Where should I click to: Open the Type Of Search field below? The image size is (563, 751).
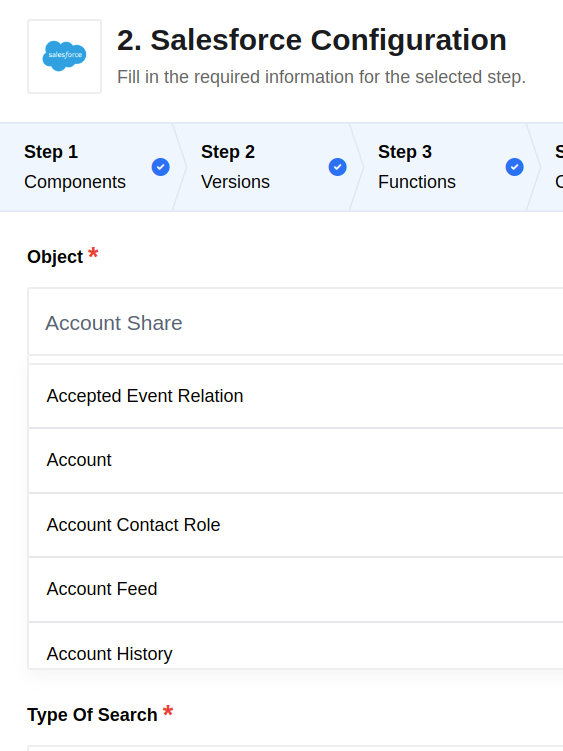[296, 748]
